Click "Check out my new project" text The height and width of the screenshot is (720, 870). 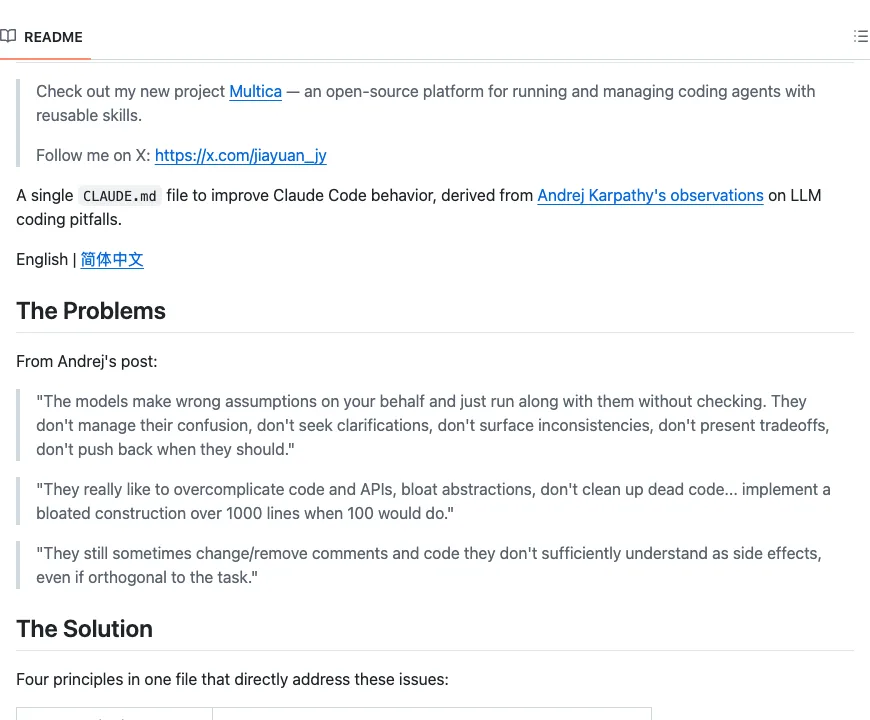130,92
